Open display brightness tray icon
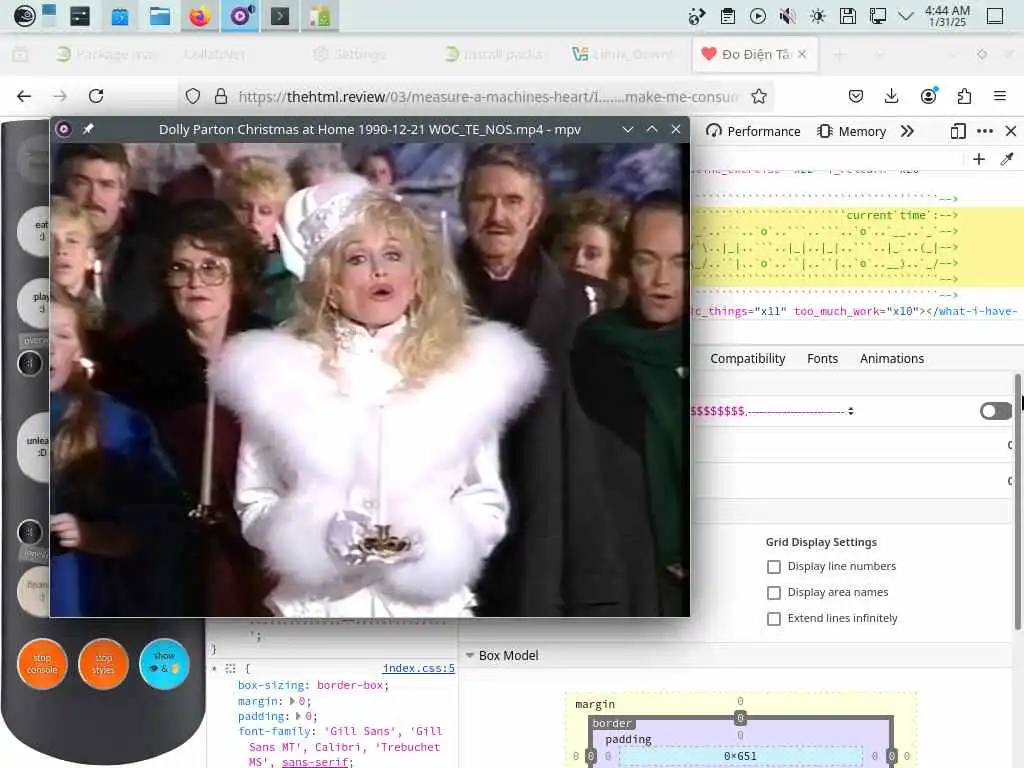 (x=818, y=16)
